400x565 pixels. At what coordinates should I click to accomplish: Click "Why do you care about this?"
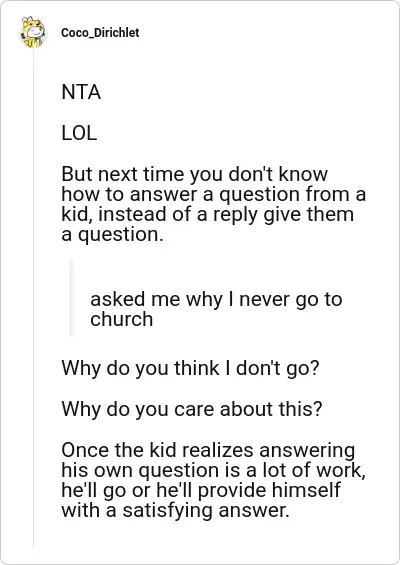click(192, 409)
